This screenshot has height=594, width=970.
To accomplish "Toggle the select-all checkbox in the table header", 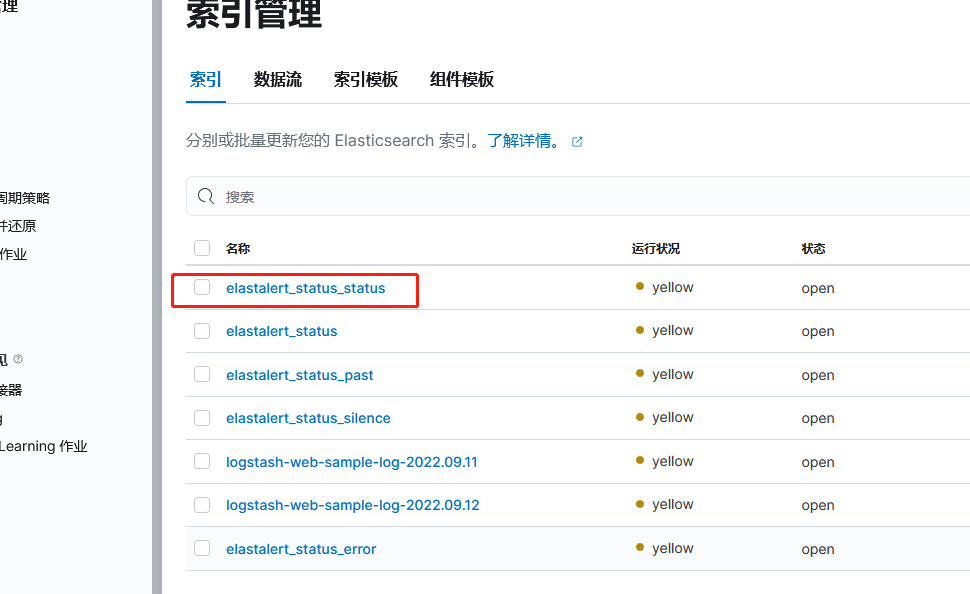I will click(202, 247).
